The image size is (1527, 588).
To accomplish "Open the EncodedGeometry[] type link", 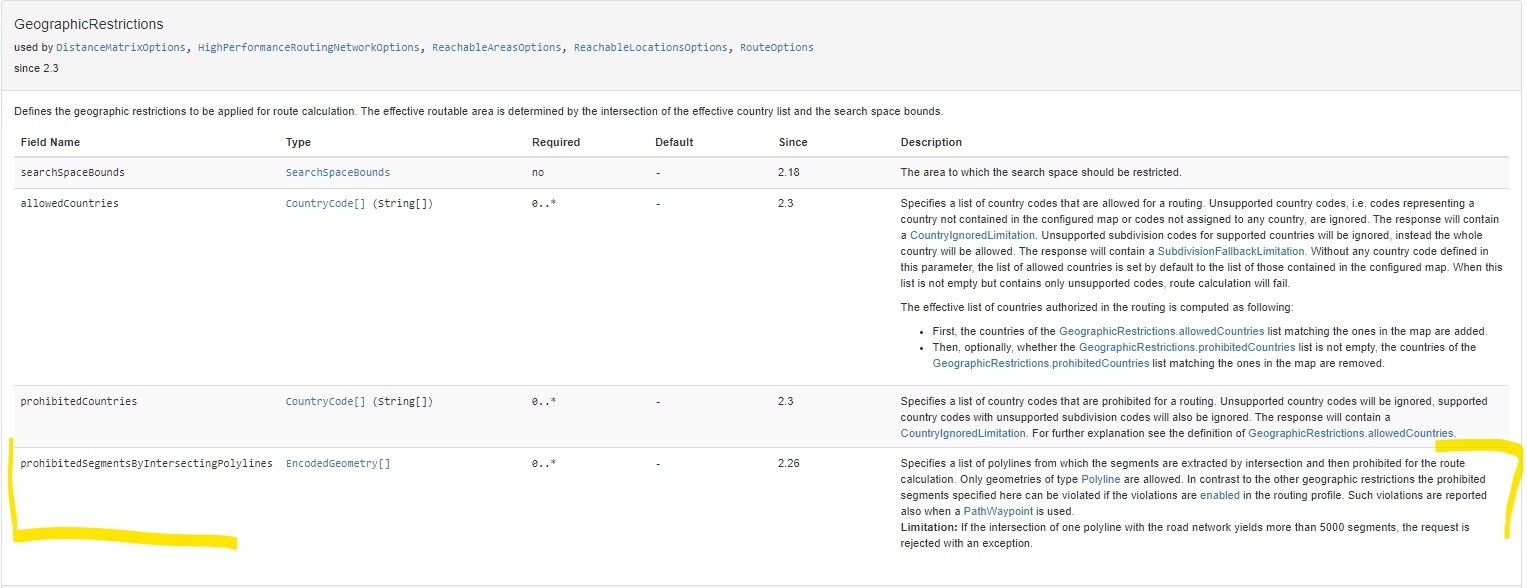I will (x=338, y=464).
